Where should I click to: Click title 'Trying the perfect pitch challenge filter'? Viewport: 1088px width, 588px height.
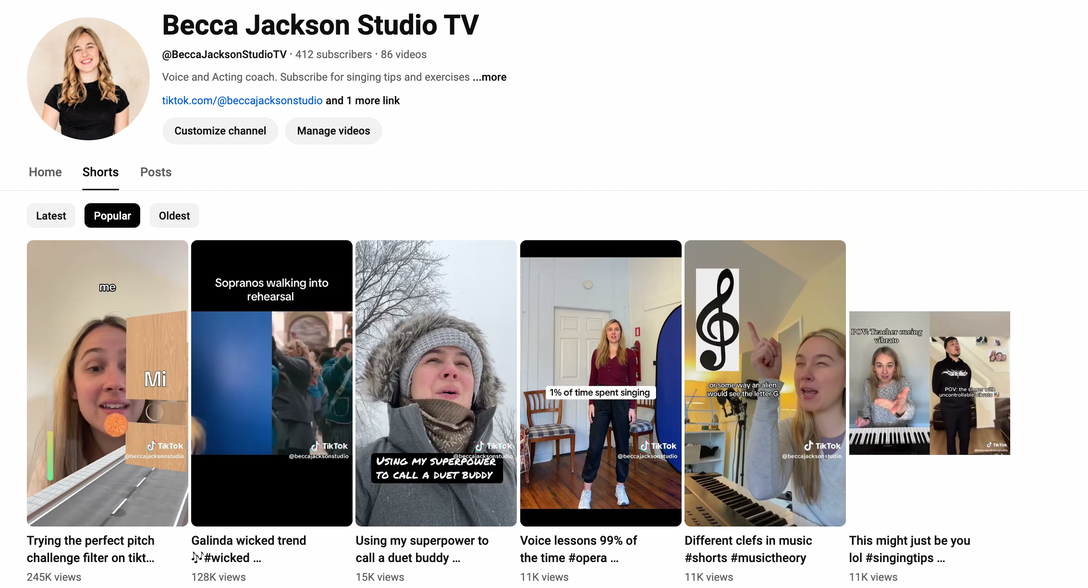coord(91,549)
